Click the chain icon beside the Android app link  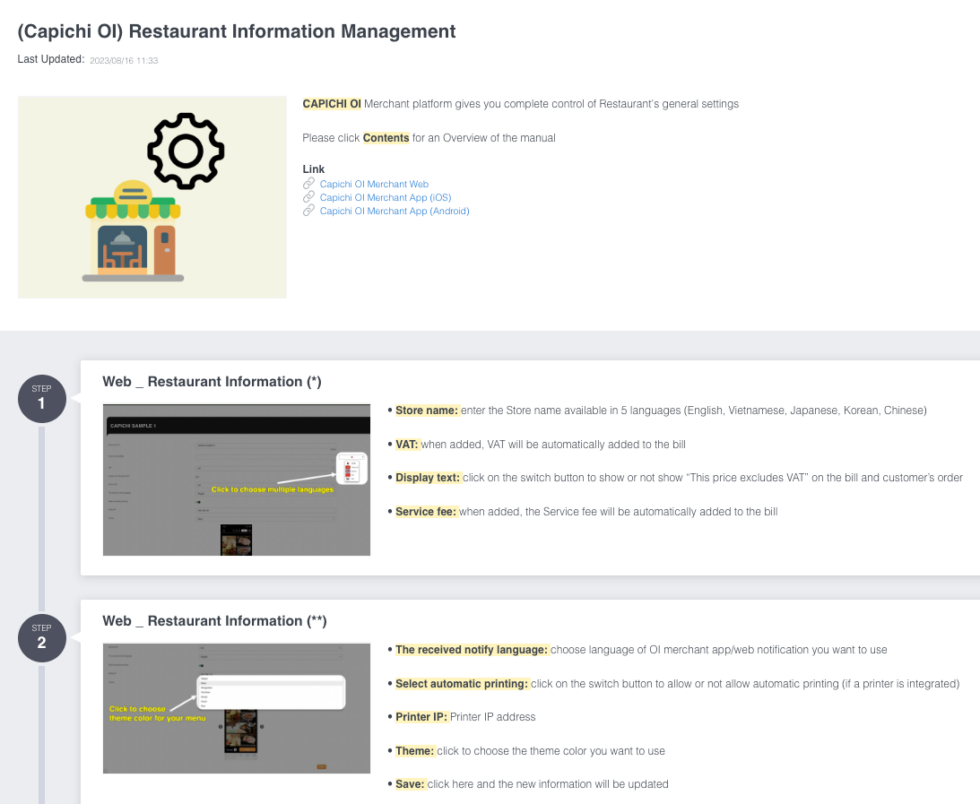pyautogui.click(x=309, y=211)
